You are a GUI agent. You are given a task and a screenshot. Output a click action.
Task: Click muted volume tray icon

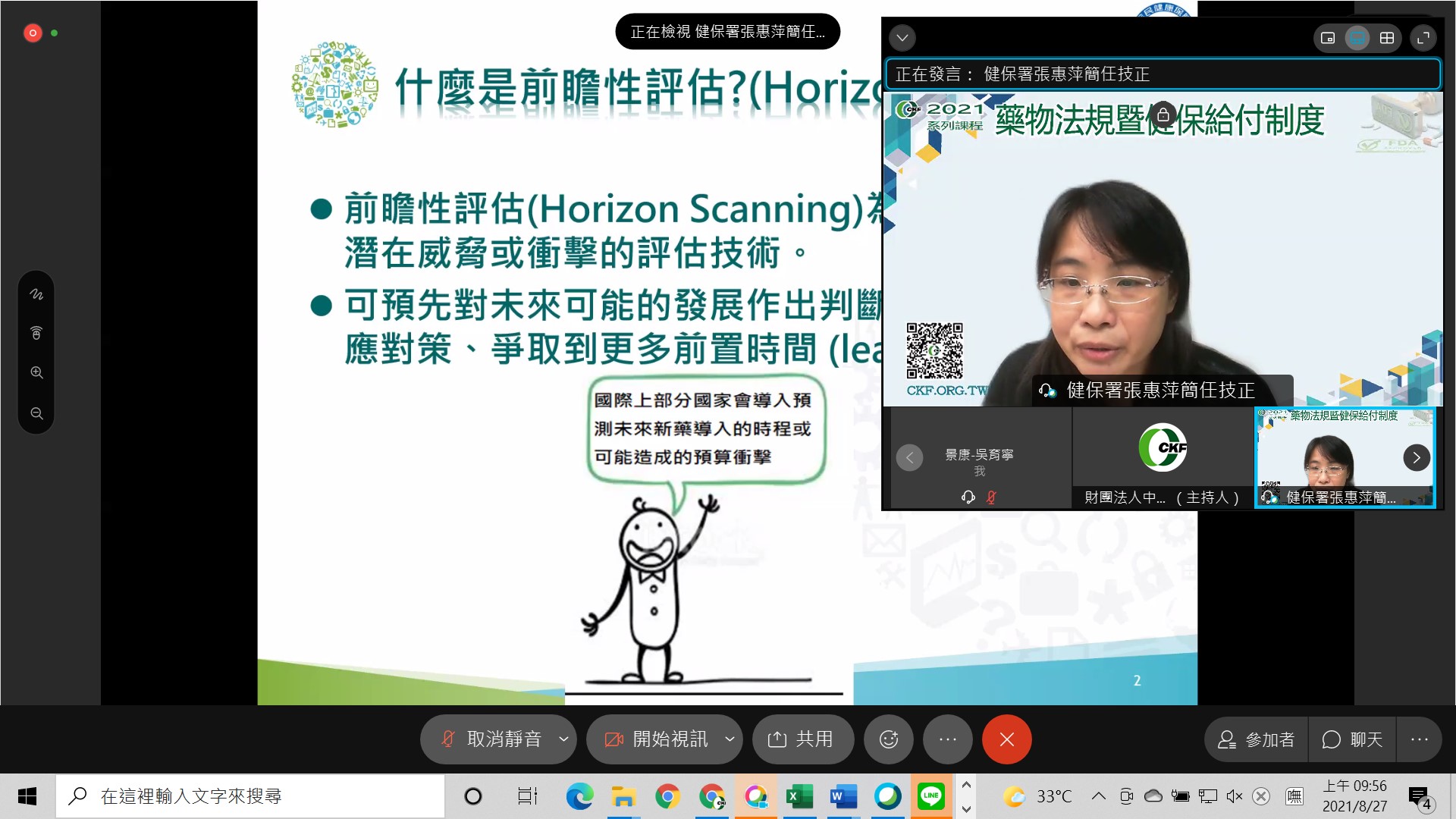(x=1234, y=796)
